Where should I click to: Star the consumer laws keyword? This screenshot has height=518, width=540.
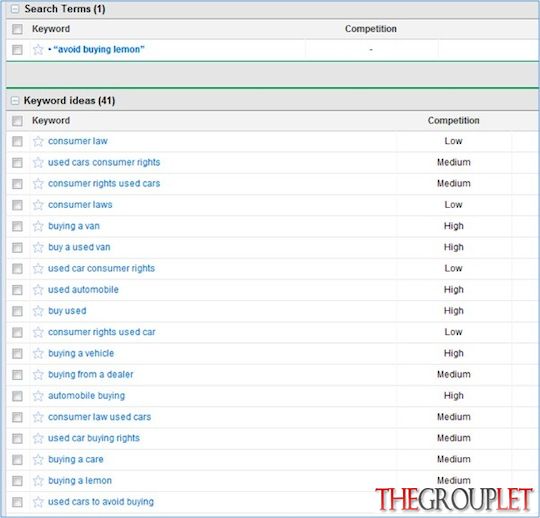pos(38,205)
